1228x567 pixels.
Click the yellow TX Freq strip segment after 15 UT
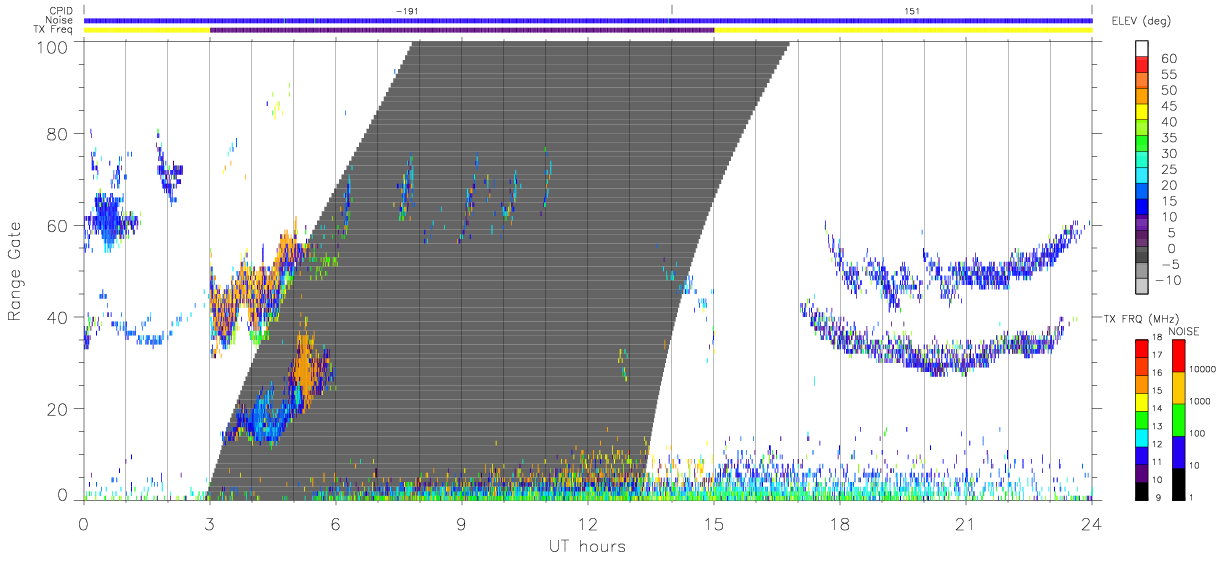(x=904, y=30)
